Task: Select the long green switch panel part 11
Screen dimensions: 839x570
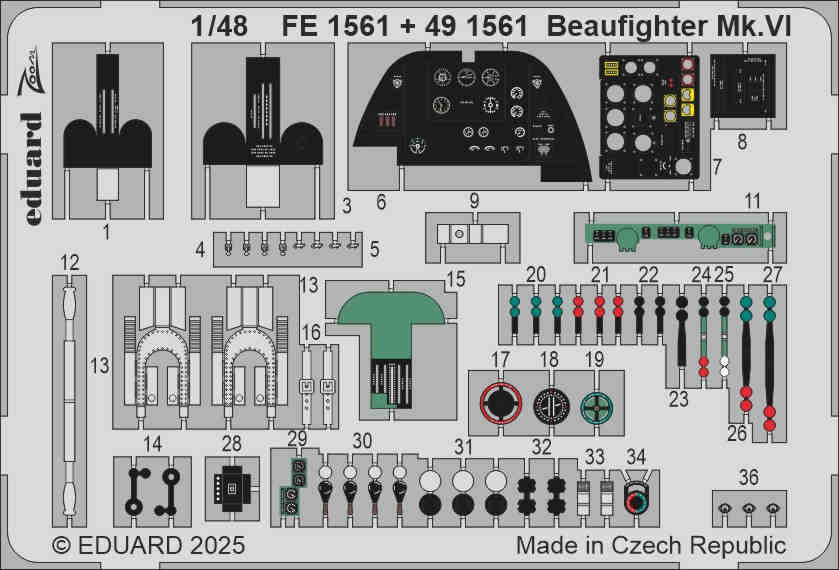Action: coord(679,237)
